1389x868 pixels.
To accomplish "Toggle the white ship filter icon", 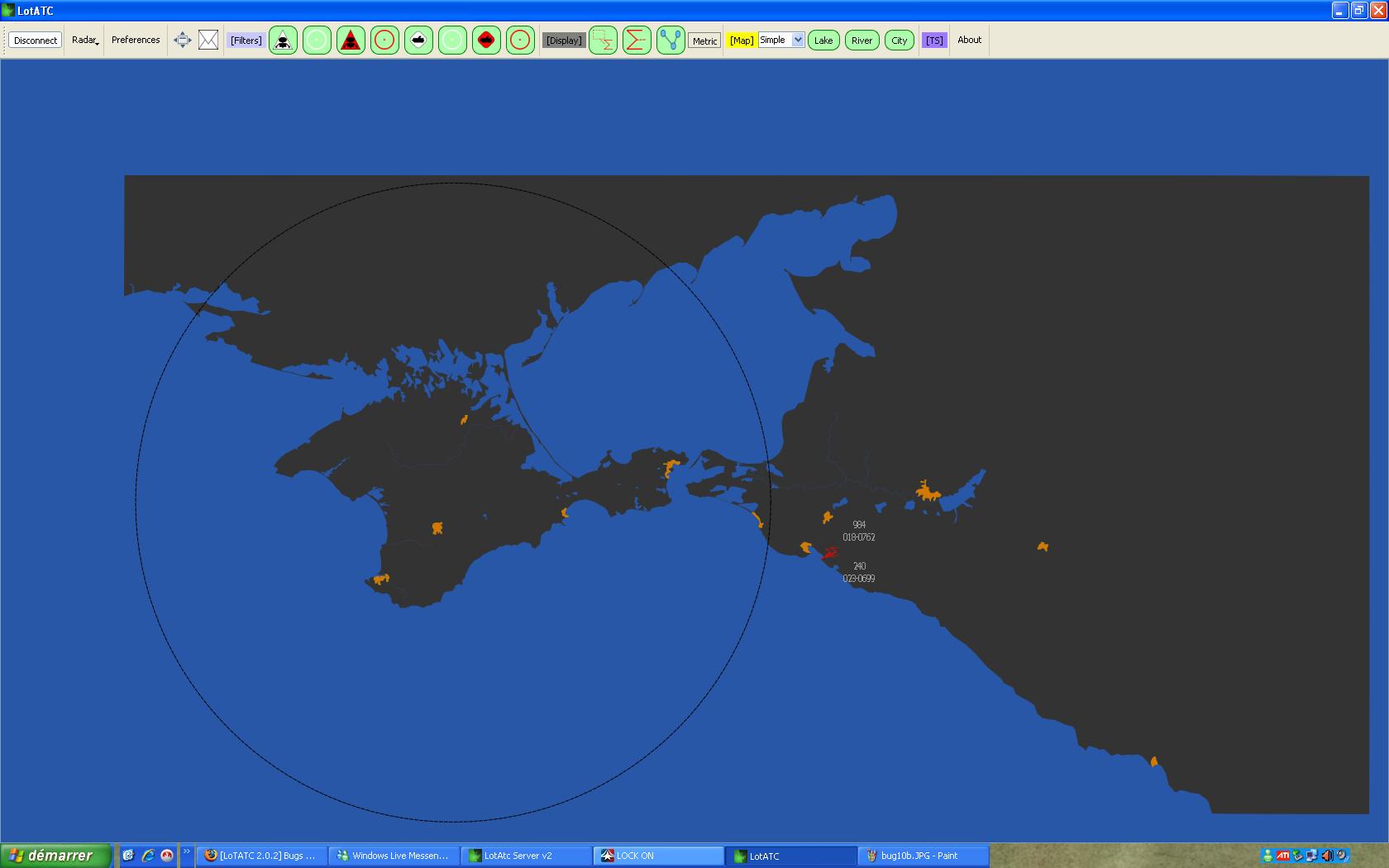I will click(418, 40).
